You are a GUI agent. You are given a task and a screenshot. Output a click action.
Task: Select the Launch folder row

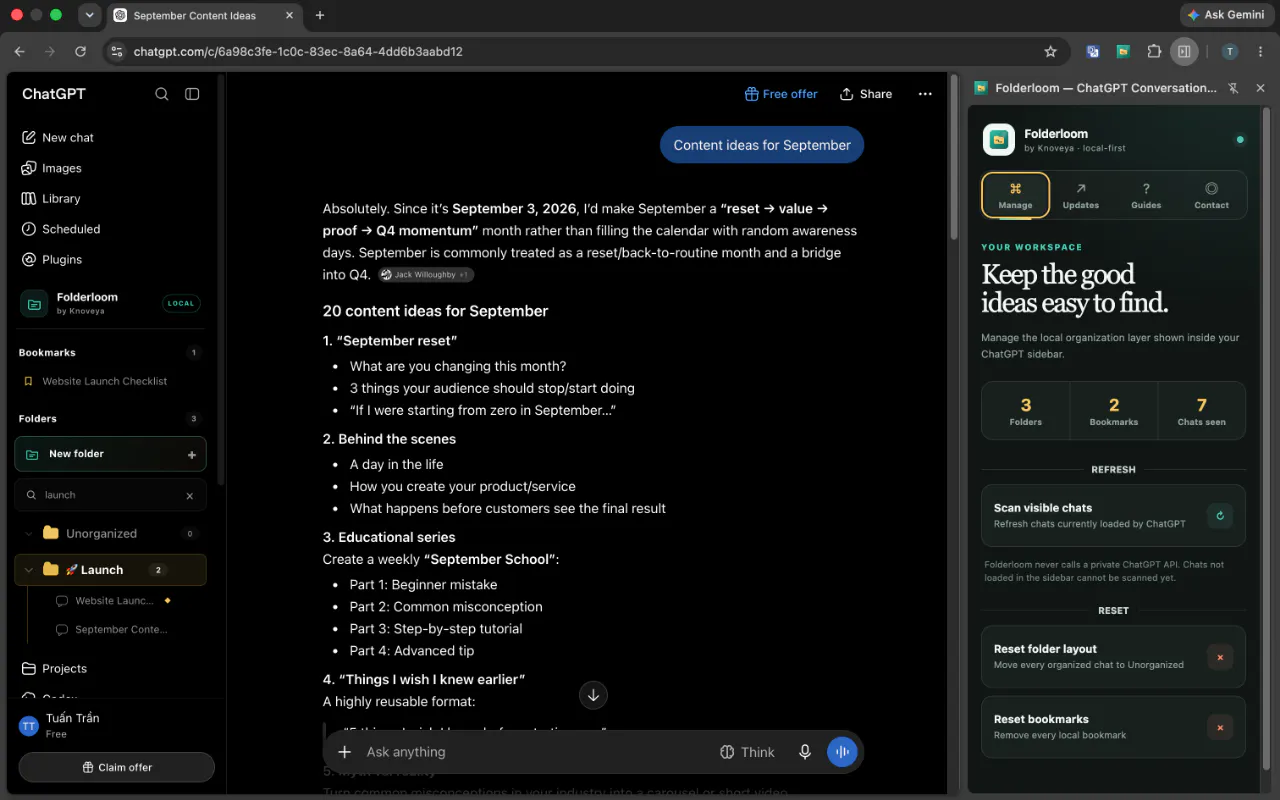coord(110,570)
